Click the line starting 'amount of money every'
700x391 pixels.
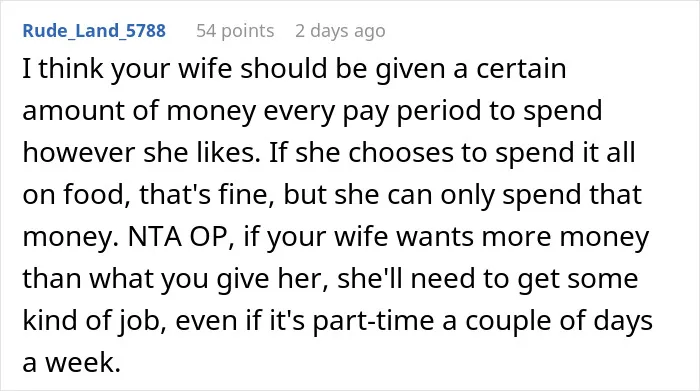pyautogui.click(x=312, y=111)
